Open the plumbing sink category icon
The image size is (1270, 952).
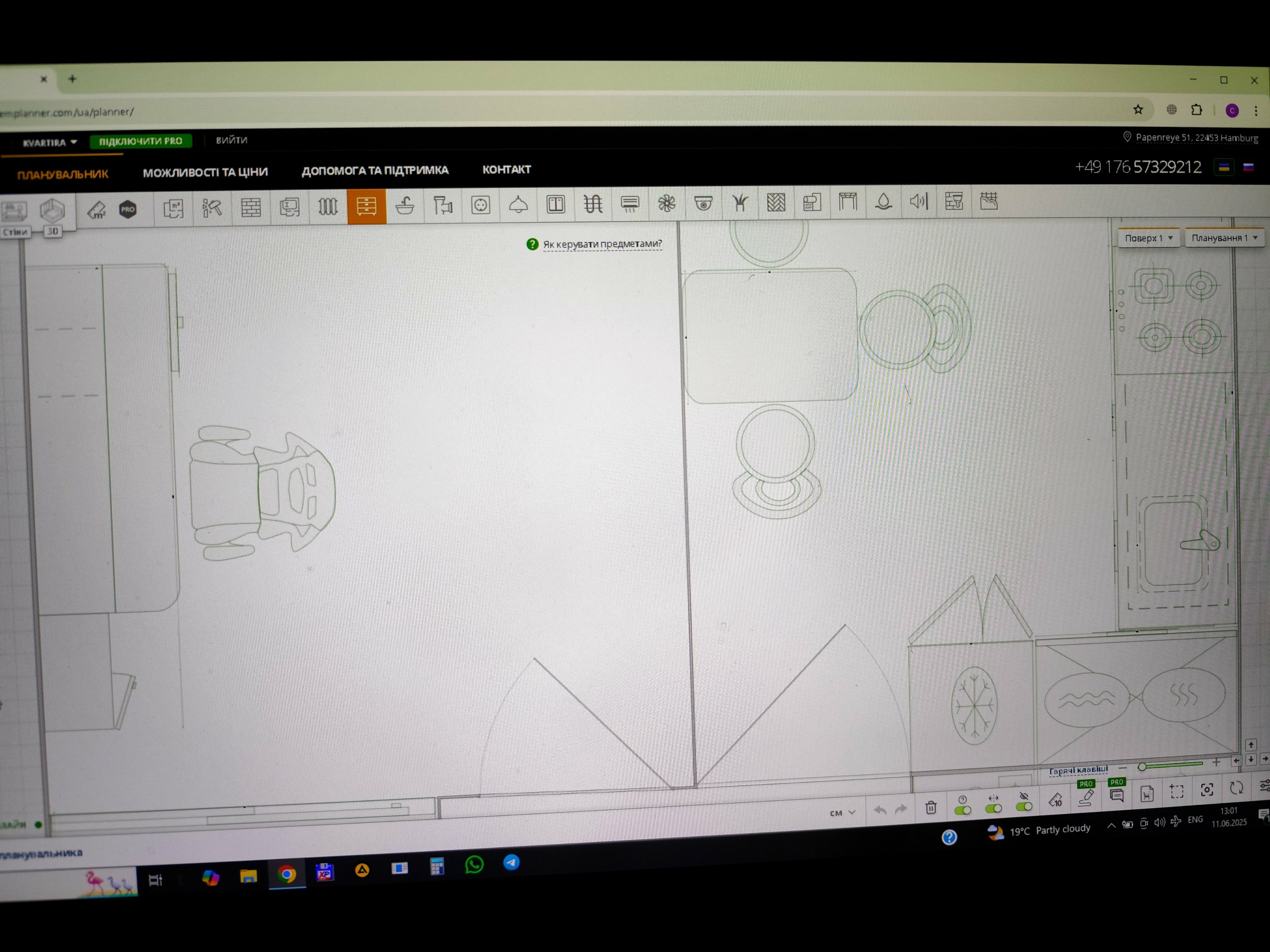(405, 205)
